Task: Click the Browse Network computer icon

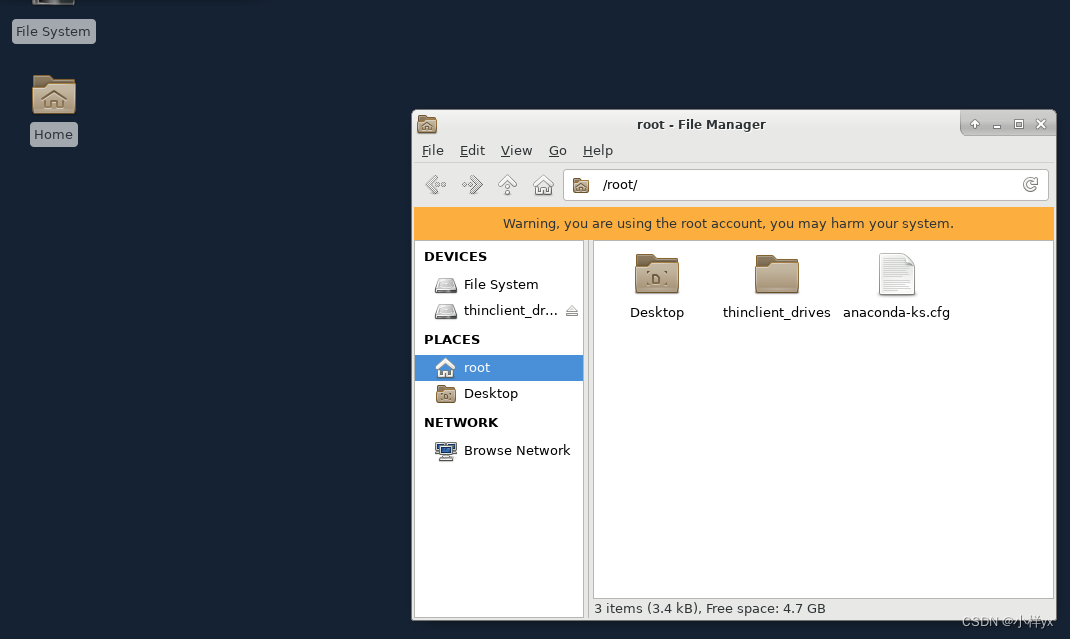Action: (446, 451)
